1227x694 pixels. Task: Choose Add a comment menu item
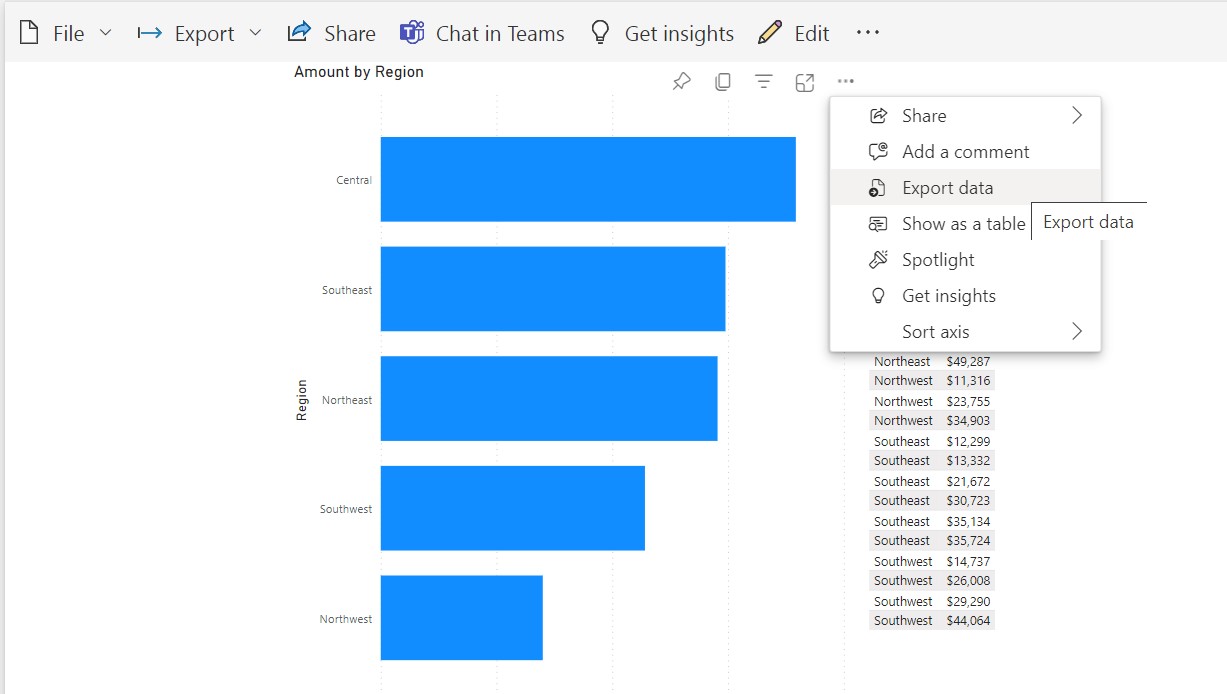(965, 152)
